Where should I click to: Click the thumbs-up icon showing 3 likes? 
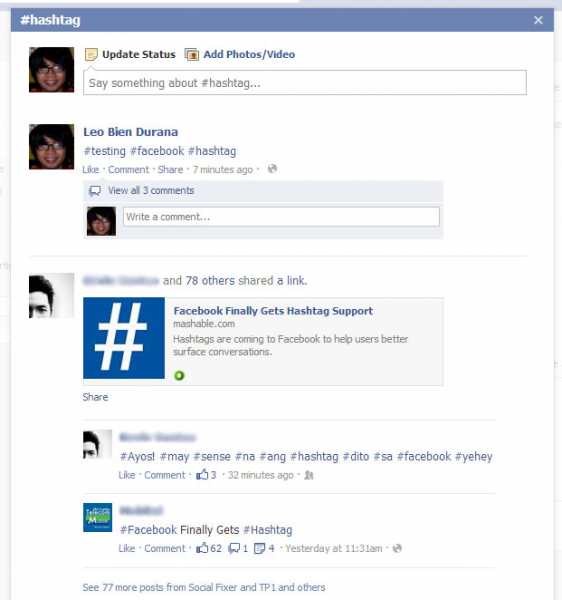click(202, 475)
